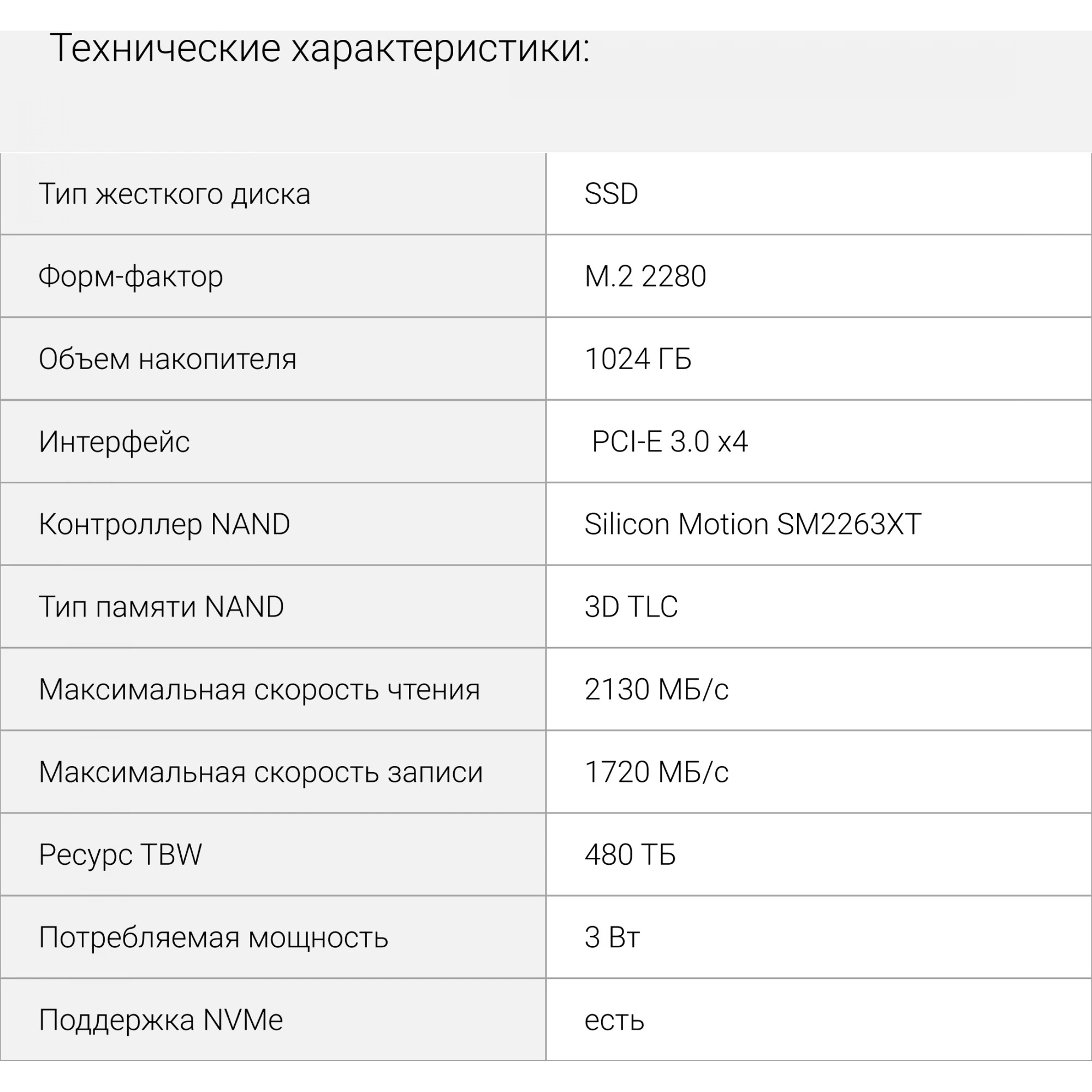The width and height of the screenshot is (1092, 1092).
Task: Select the "M.2 2280" value
Action: pos(645,276)
